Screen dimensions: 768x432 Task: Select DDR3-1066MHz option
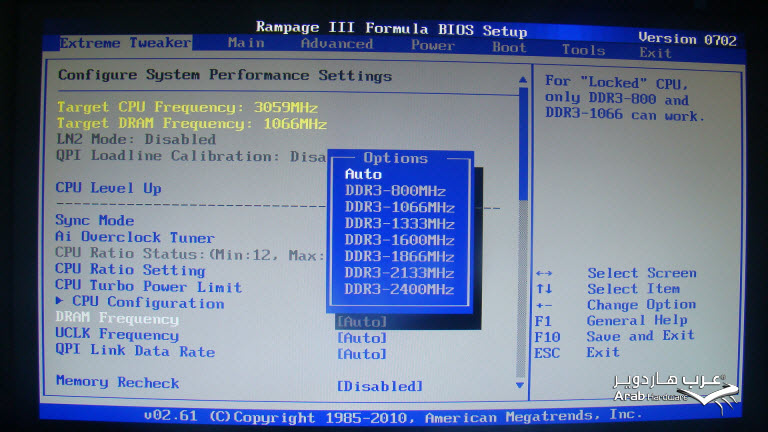point(400,207)
